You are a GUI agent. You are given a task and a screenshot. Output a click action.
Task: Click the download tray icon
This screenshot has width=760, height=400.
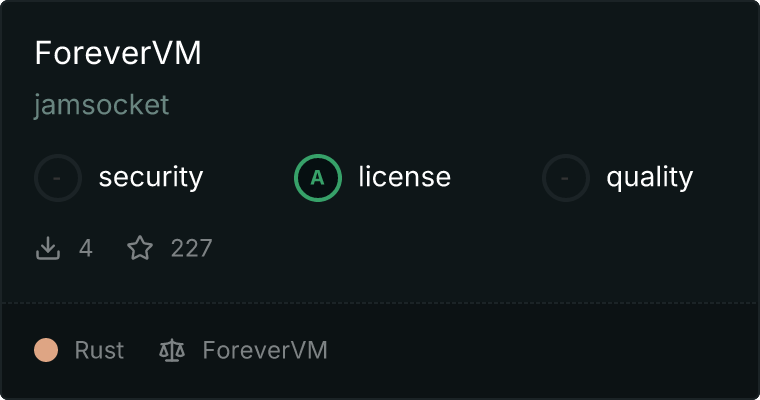[48, 248]
